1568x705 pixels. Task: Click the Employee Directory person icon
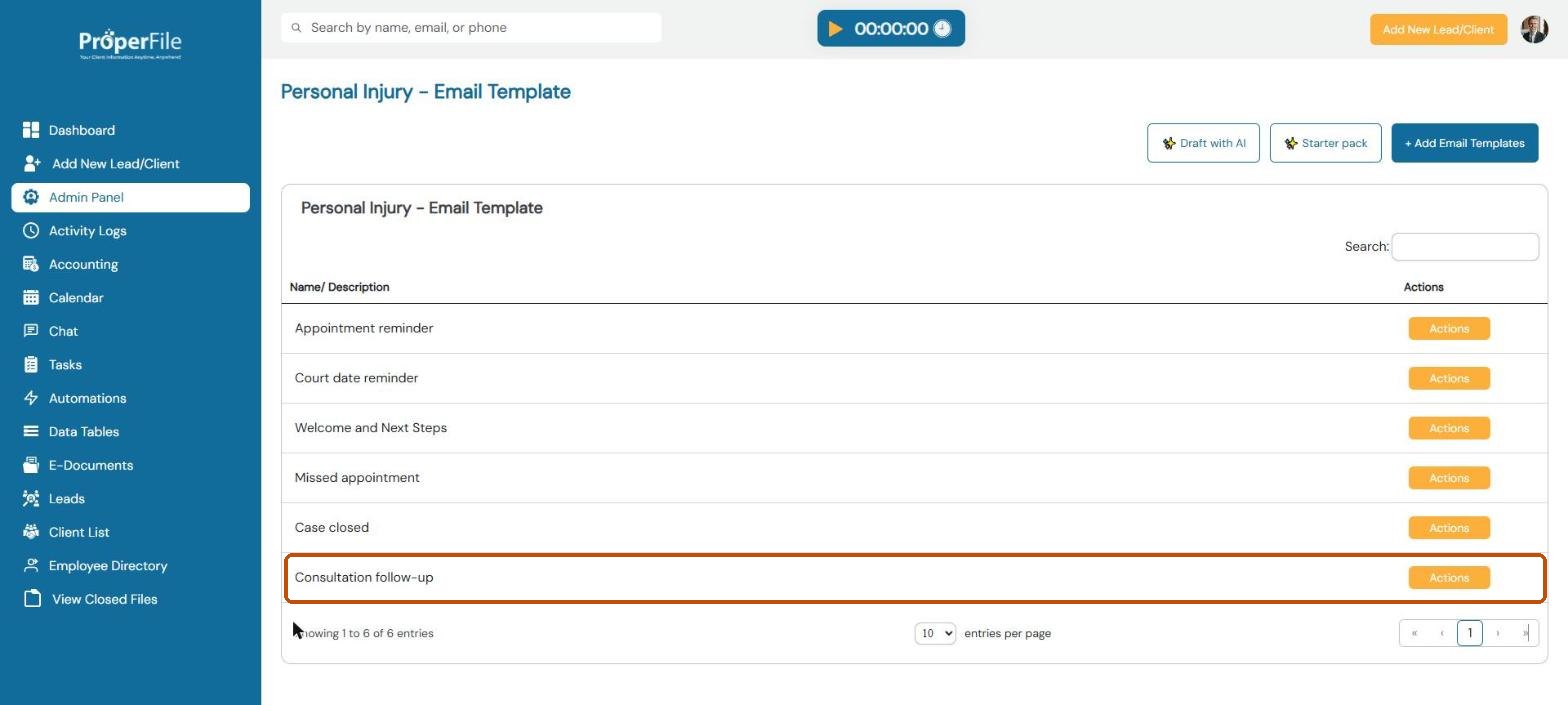(31, 565)
